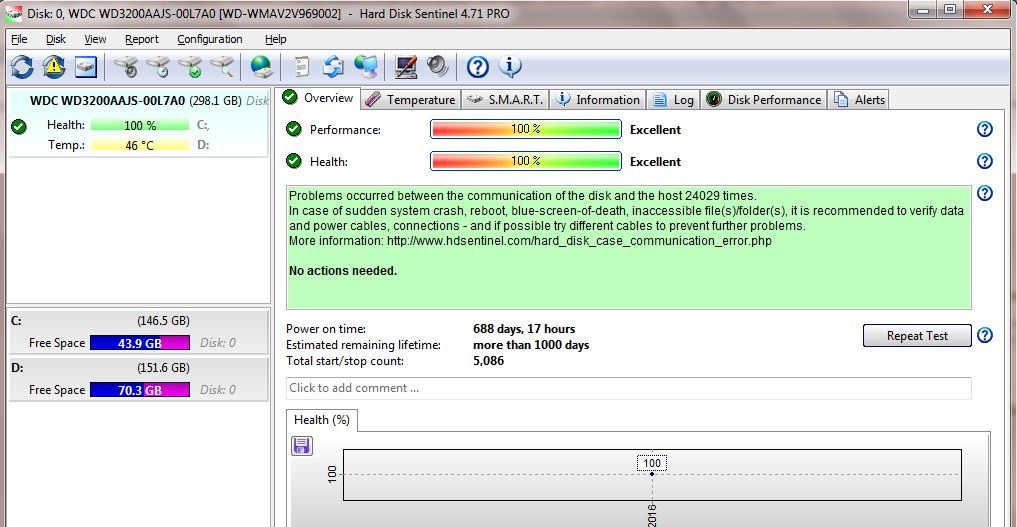The image size is (1017, 527).
Task: Click the 'No actions needed.' text
Action: tap(343, 270)
